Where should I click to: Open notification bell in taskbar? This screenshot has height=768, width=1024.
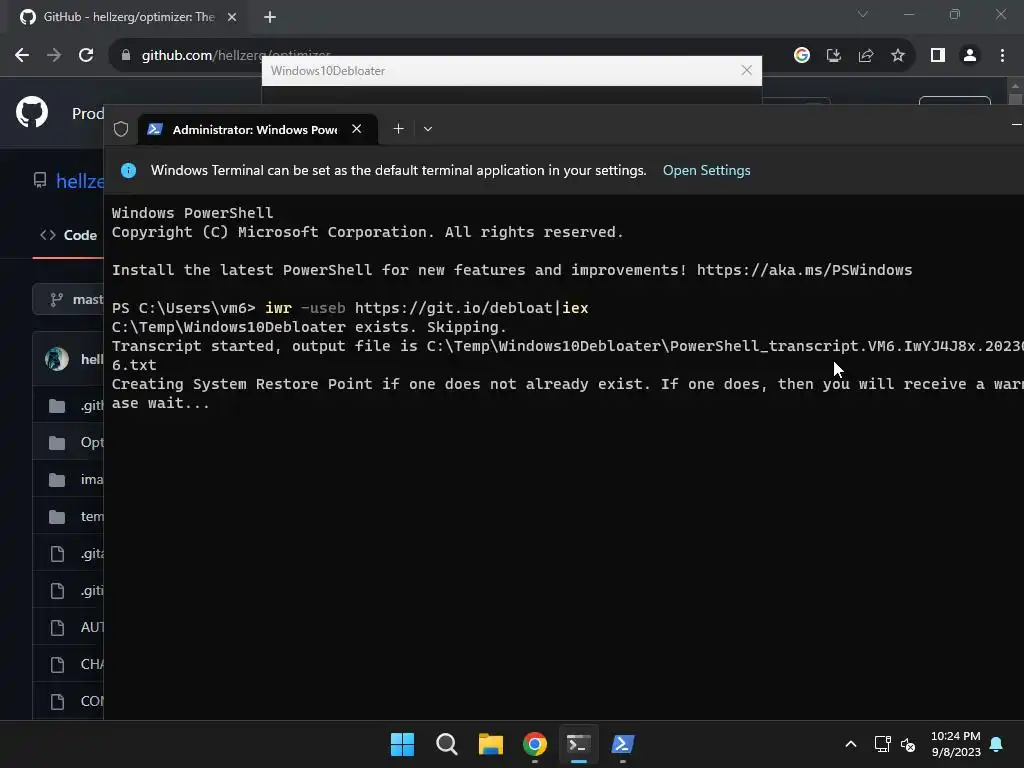pos(997,744)
